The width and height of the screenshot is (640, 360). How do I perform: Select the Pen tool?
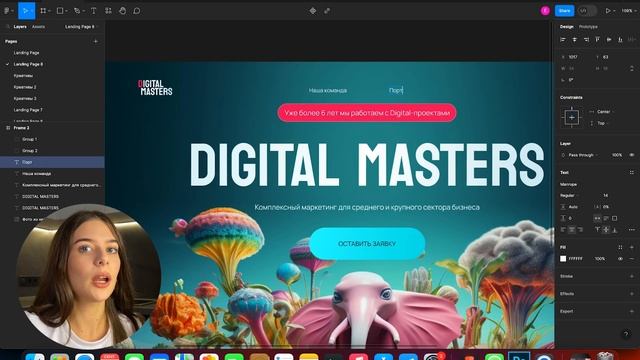[77, 11]
